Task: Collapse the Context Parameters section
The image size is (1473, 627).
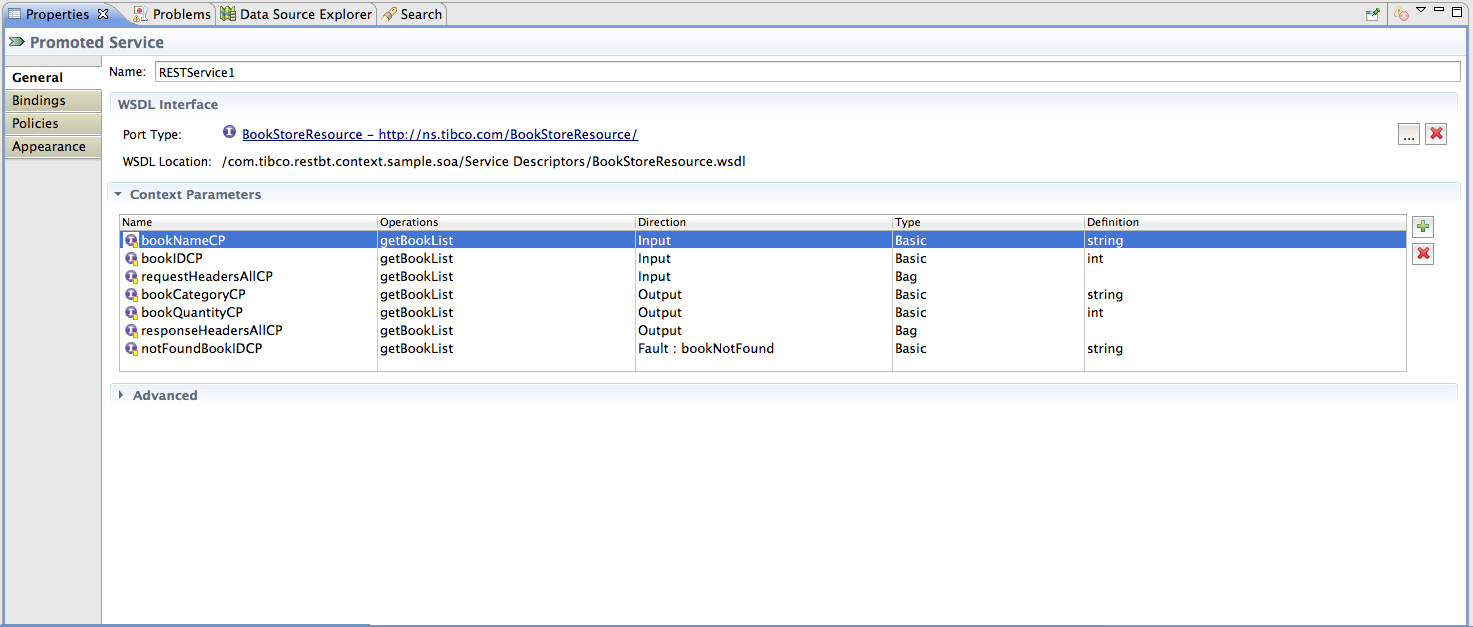Action: (x=118, y=195)
